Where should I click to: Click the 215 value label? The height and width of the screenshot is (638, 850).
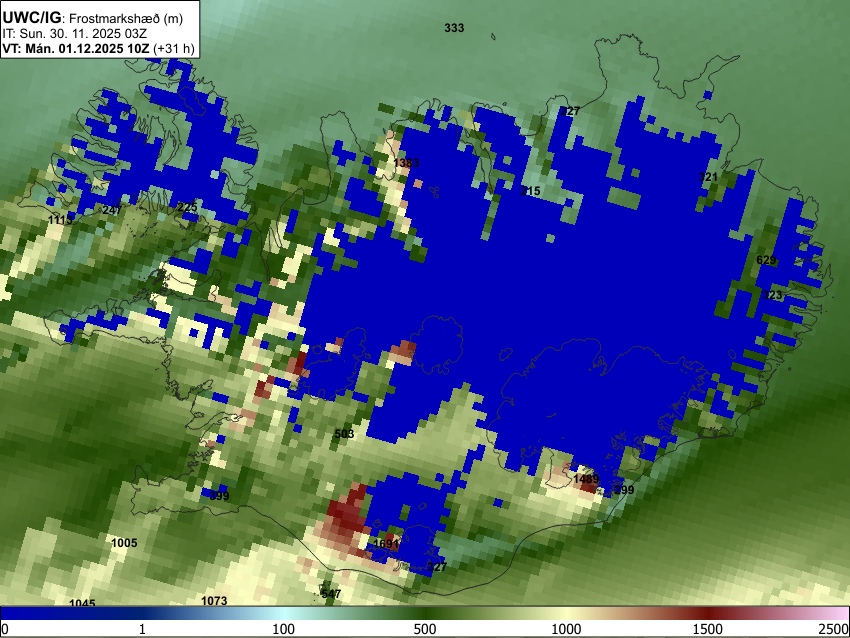[531, 191]
